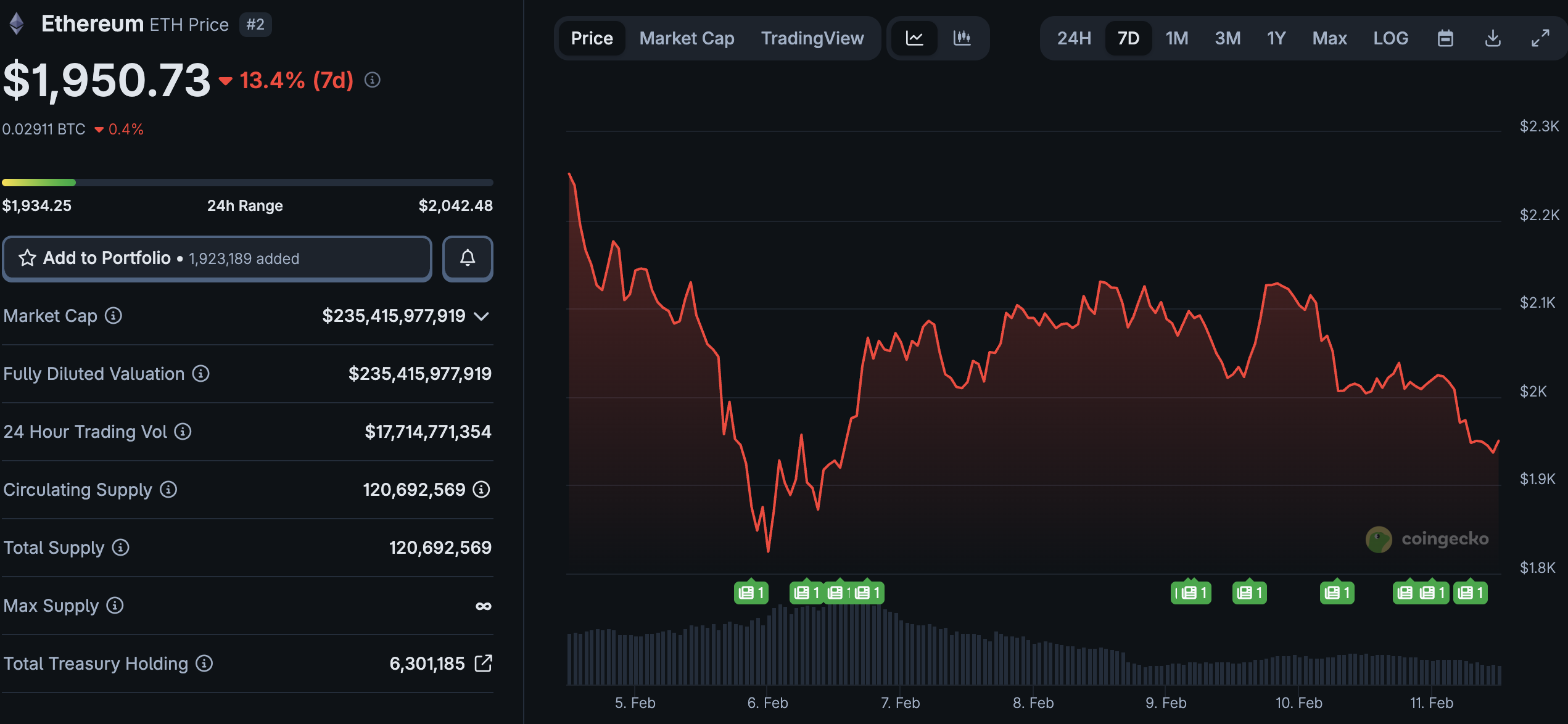This screenshot has height=724, width=1568.
Task: Click the $1,950.73 price value
Action: 107,80
